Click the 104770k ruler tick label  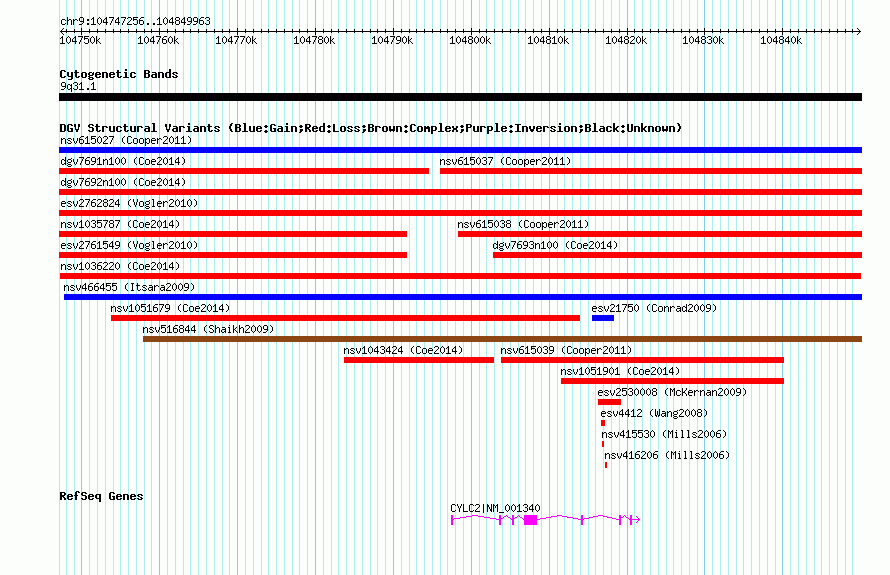pos(236,40)
